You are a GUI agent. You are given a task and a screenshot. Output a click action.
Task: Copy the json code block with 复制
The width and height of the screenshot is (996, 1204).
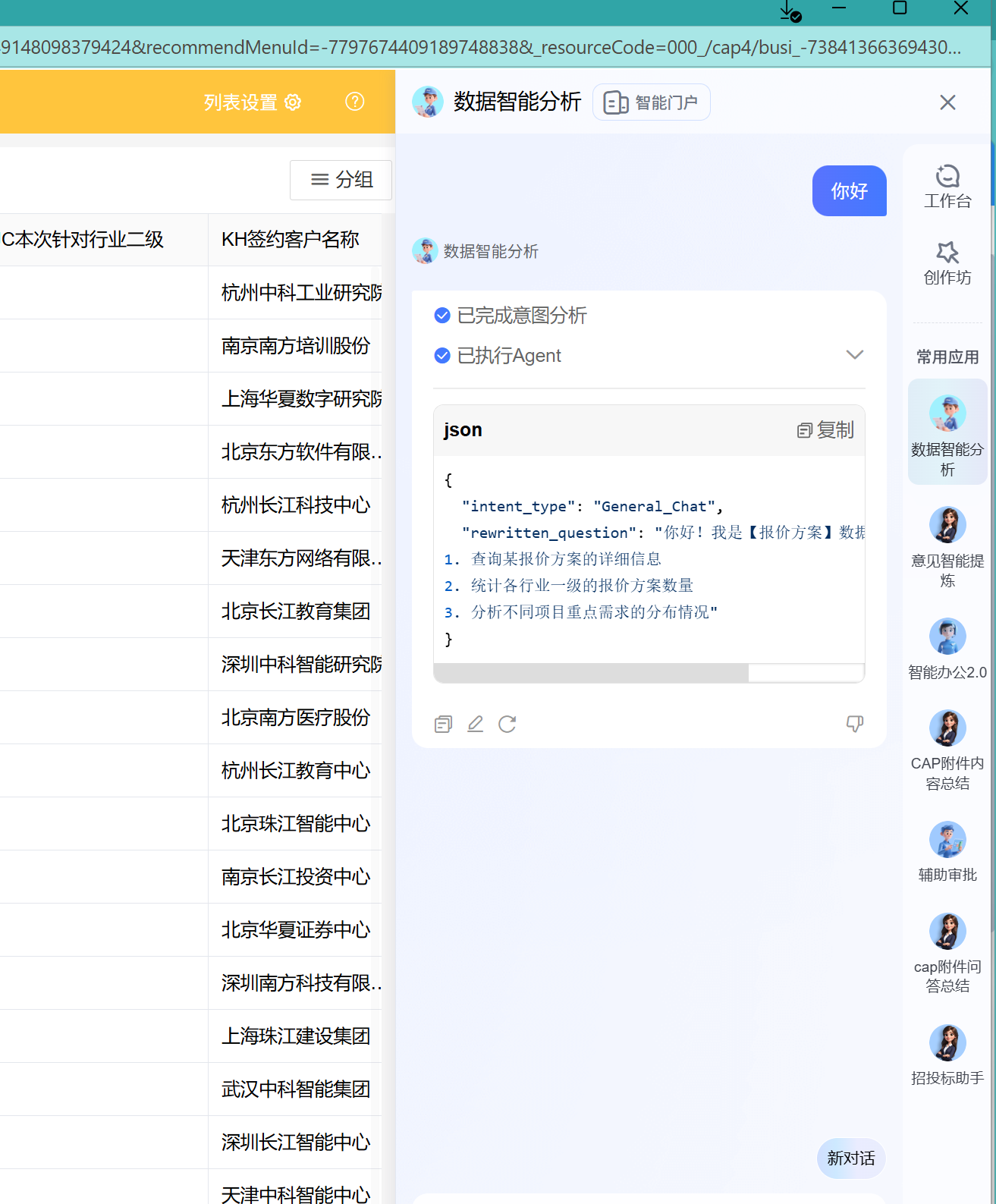(x=825, y=430)
